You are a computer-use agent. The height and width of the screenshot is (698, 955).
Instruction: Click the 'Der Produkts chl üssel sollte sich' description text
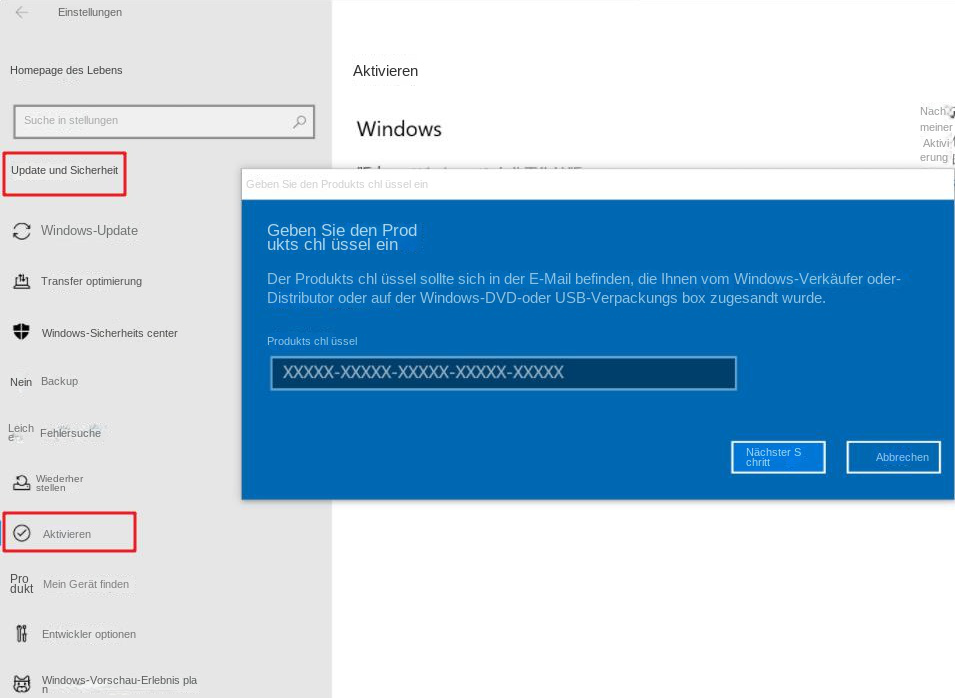pyautogui.click(x=583, y=288)
